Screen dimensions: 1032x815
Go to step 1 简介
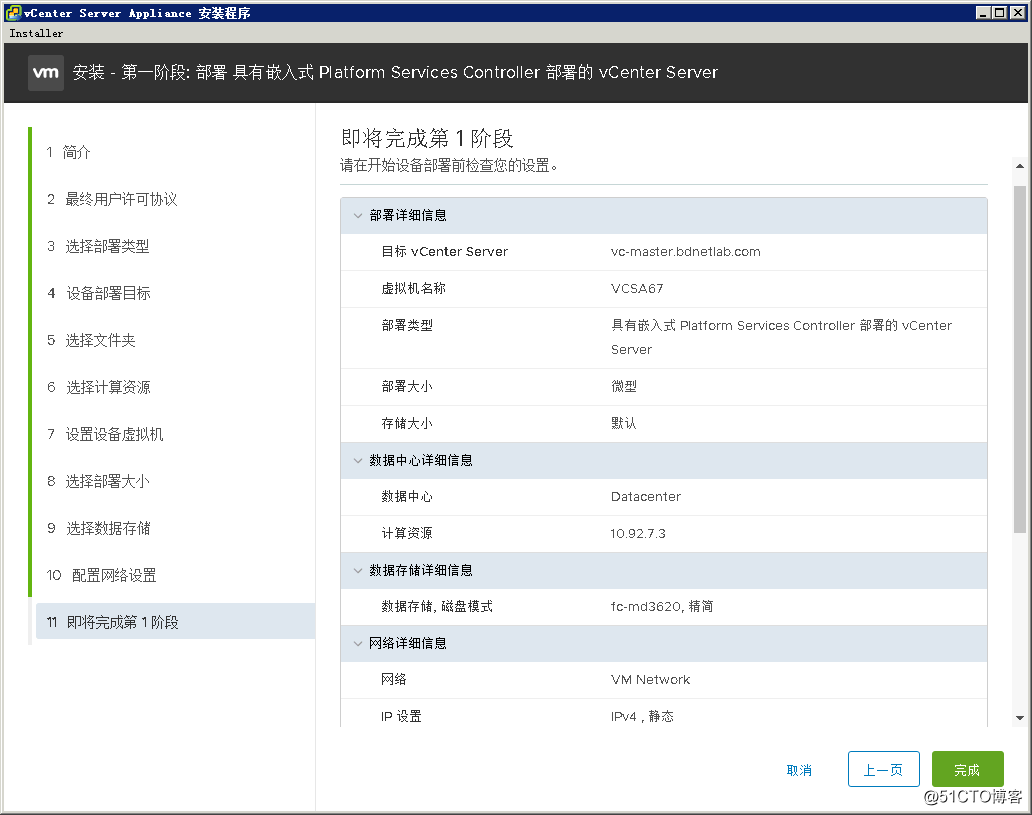coord(68,152)
